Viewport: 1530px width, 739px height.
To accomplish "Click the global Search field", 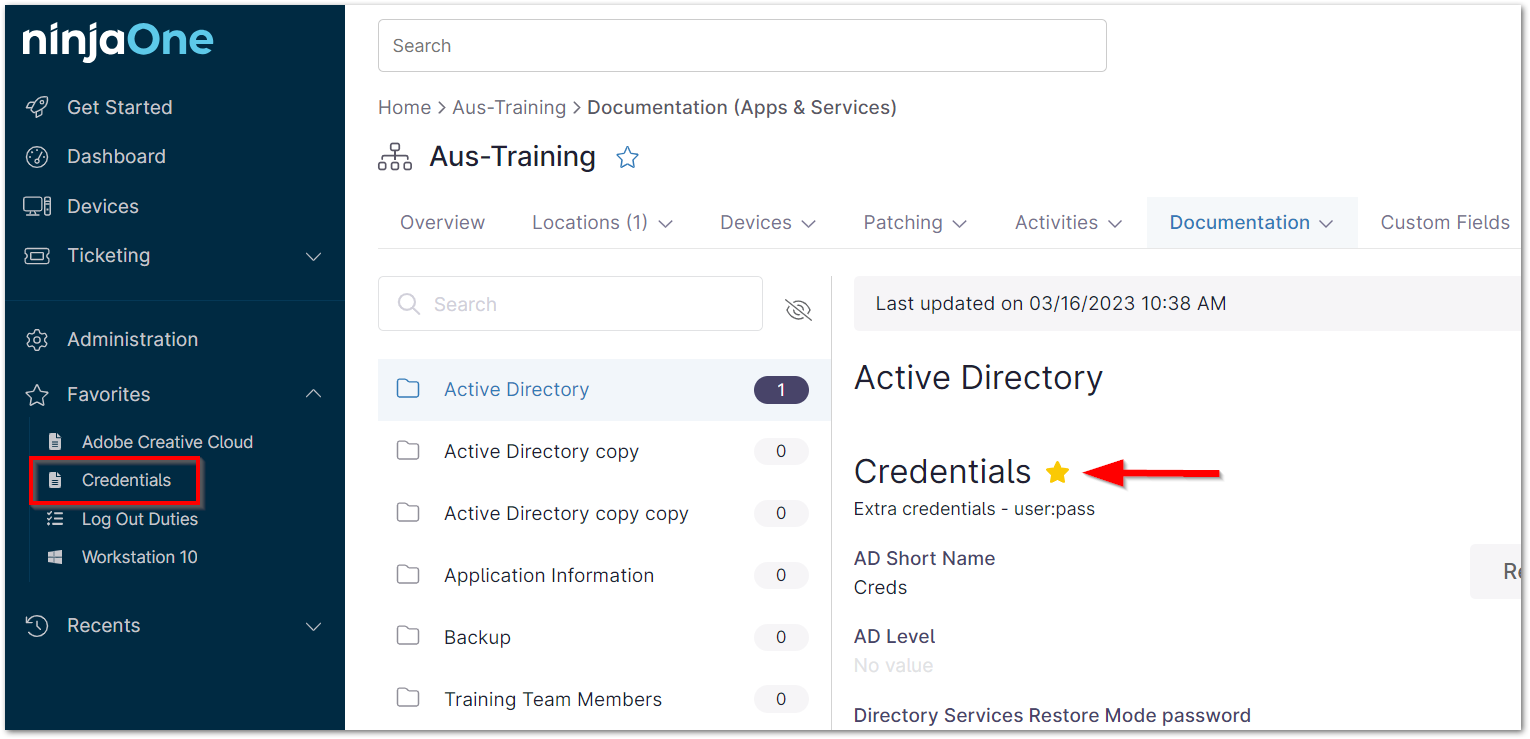I will click(741, 46).
